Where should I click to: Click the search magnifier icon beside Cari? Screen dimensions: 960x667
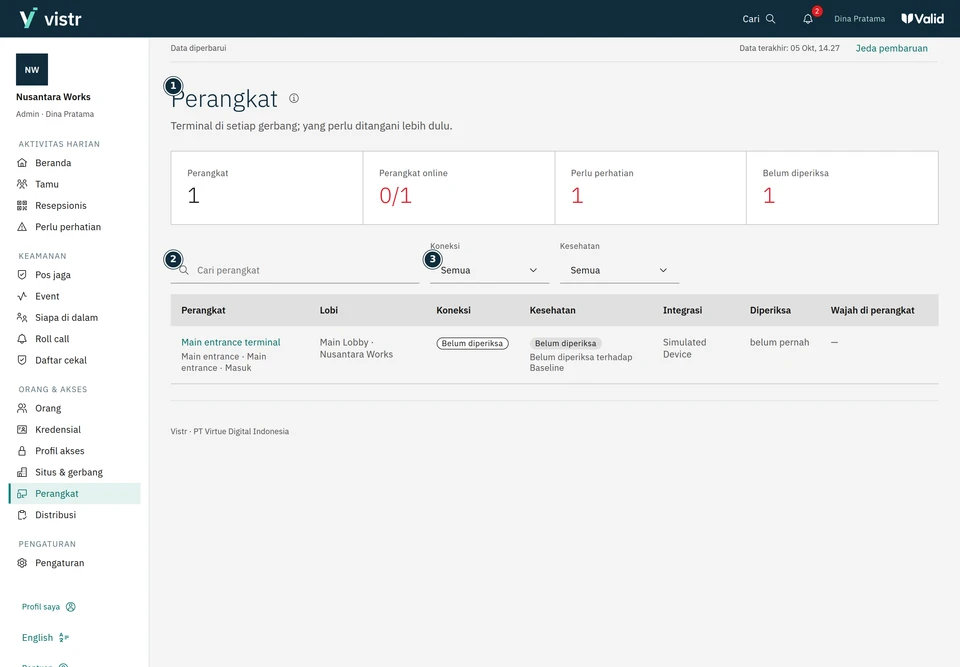point(771,19)
